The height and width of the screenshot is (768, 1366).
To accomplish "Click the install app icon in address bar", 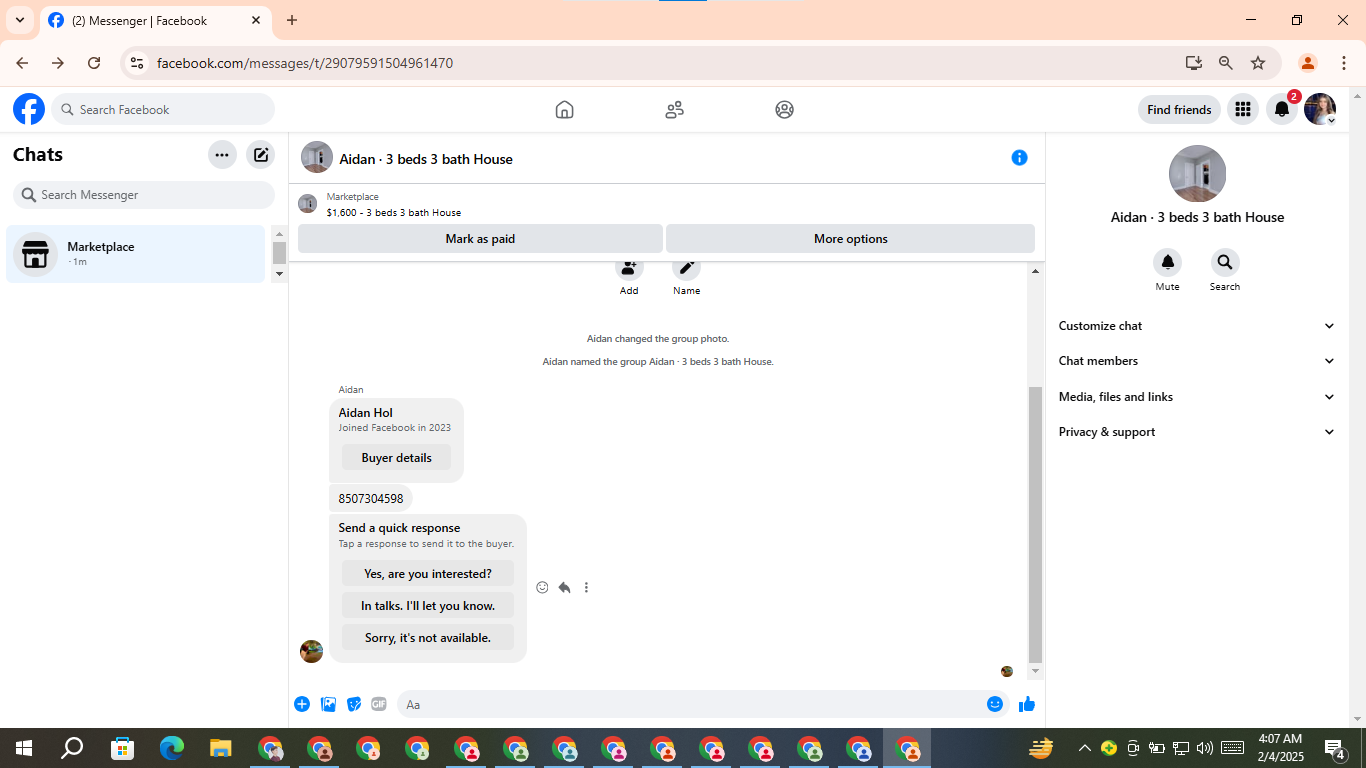I will 1194,63.
